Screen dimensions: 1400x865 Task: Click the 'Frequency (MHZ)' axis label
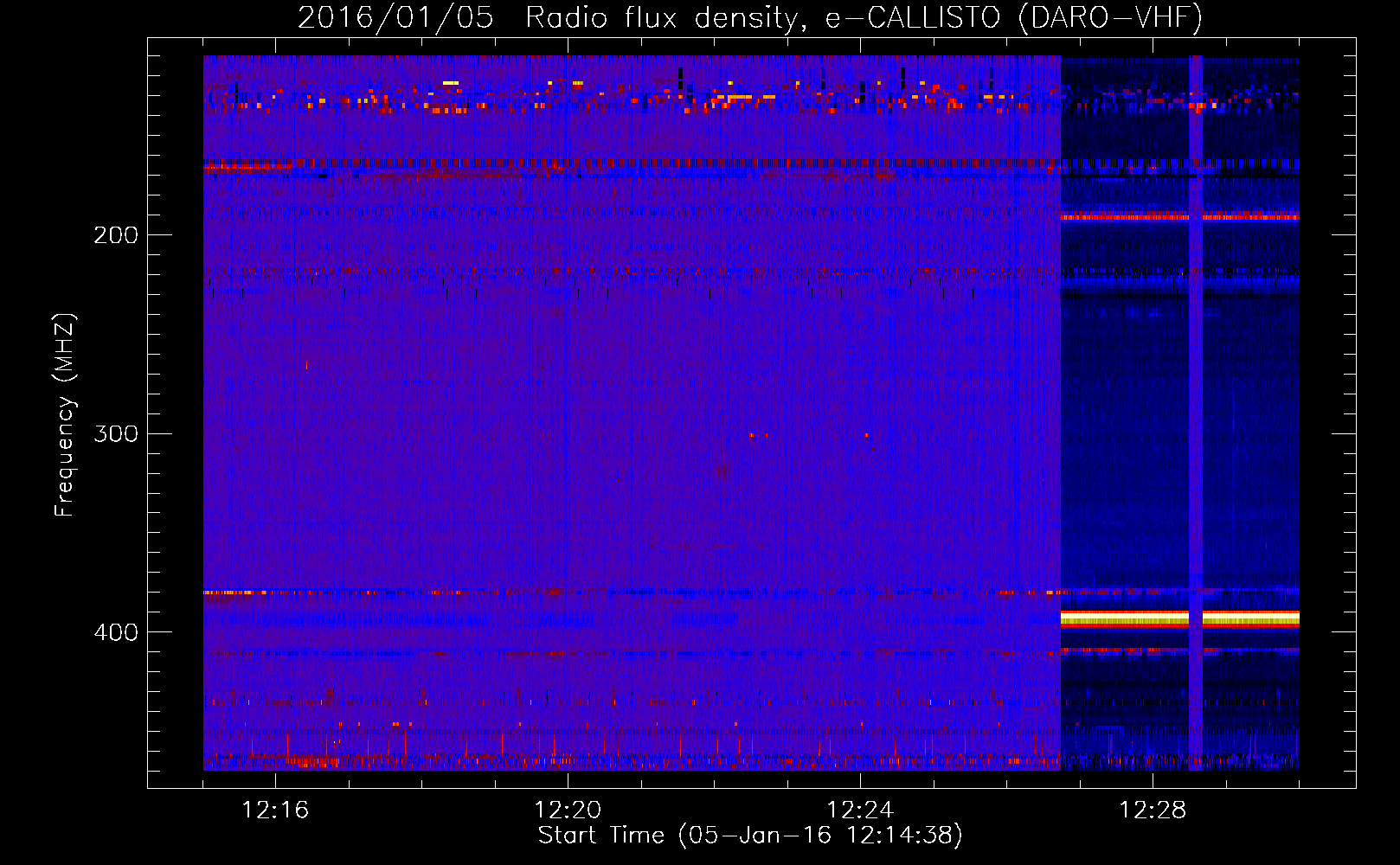tap(65, 415)
